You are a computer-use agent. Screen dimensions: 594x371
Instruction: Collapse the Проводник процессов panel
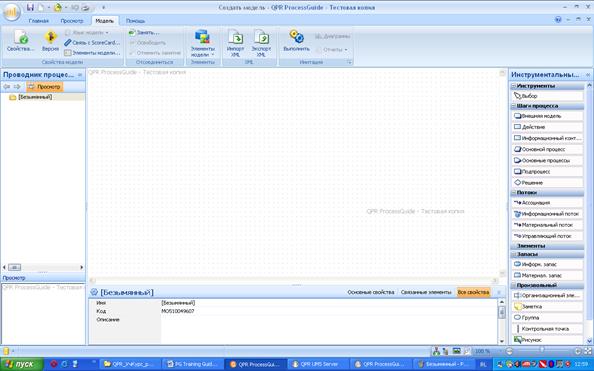[80, 75]
